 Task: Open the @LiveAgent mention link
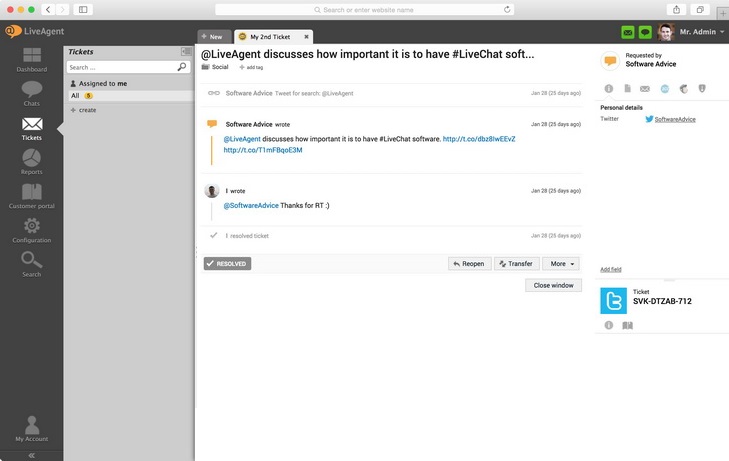(242, 139)
